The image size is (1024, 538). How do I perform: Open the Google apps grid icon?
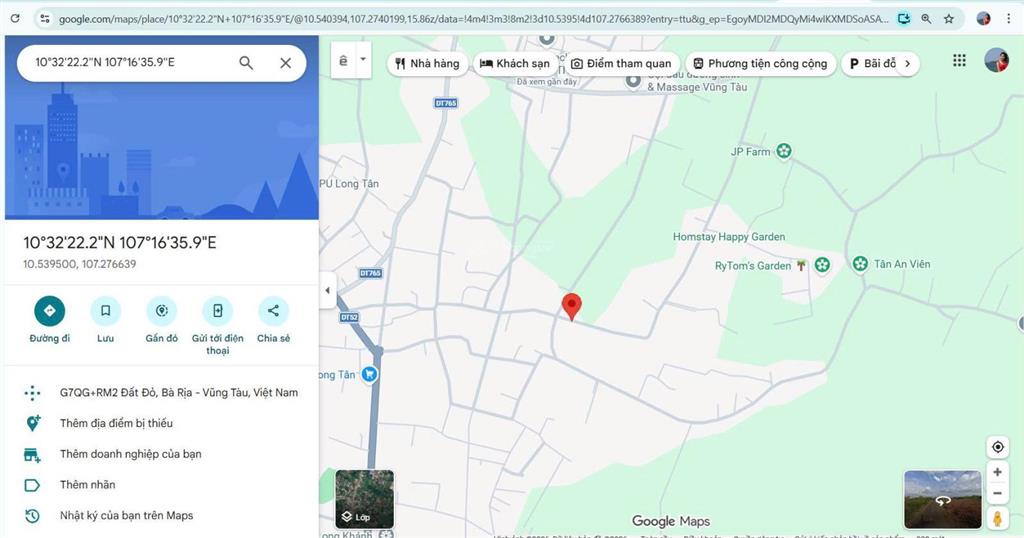[x=959, y=61]
